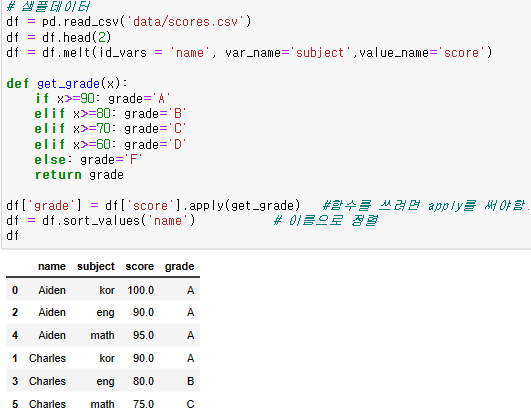This screenshot has height=414, width=531.
Task: Click the "if x>=90: grade='A'" line
Action: click(x=103, y=99)
